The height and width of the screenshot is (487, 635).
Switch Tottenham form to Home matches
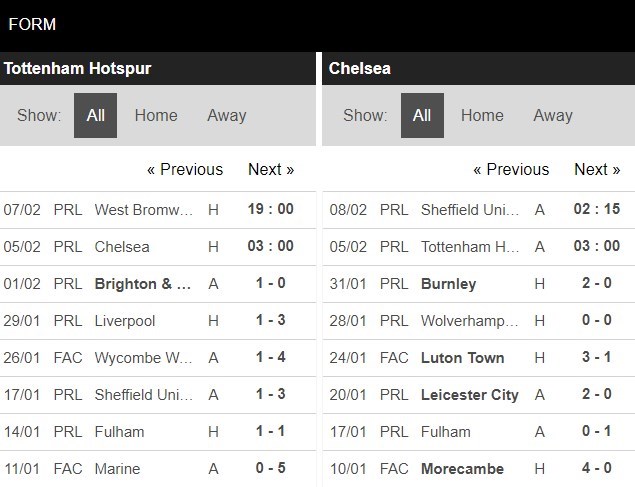coord(156,115)
